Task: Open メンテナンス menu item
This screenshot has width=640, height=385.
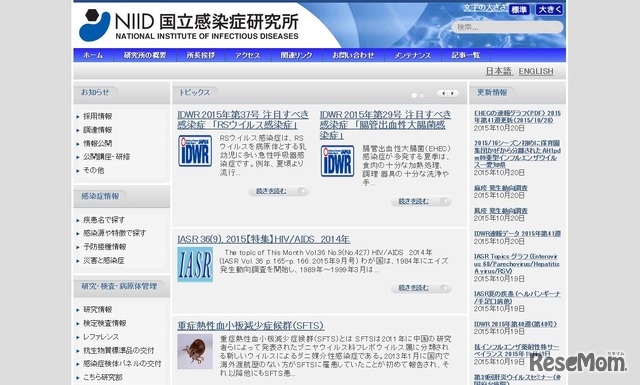Action: [413, 55]
